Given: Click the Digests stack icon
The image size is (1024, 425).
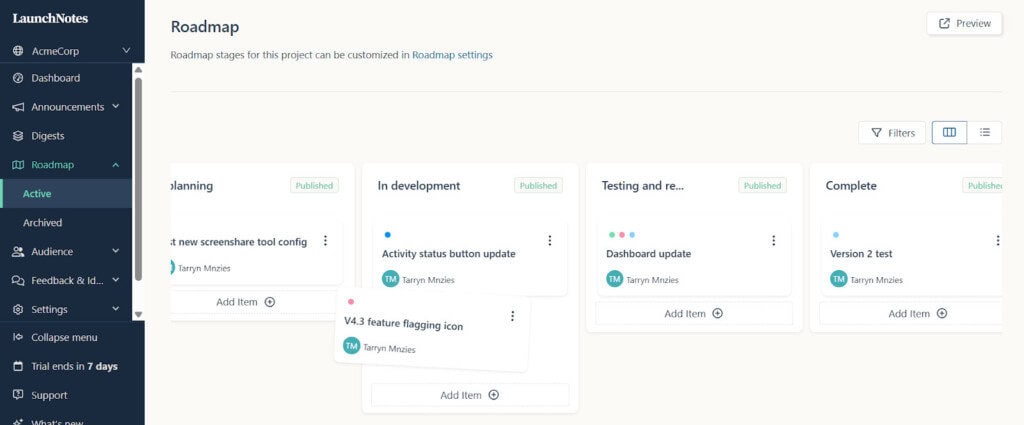Looking at the screenshot, I should (18, 136).
